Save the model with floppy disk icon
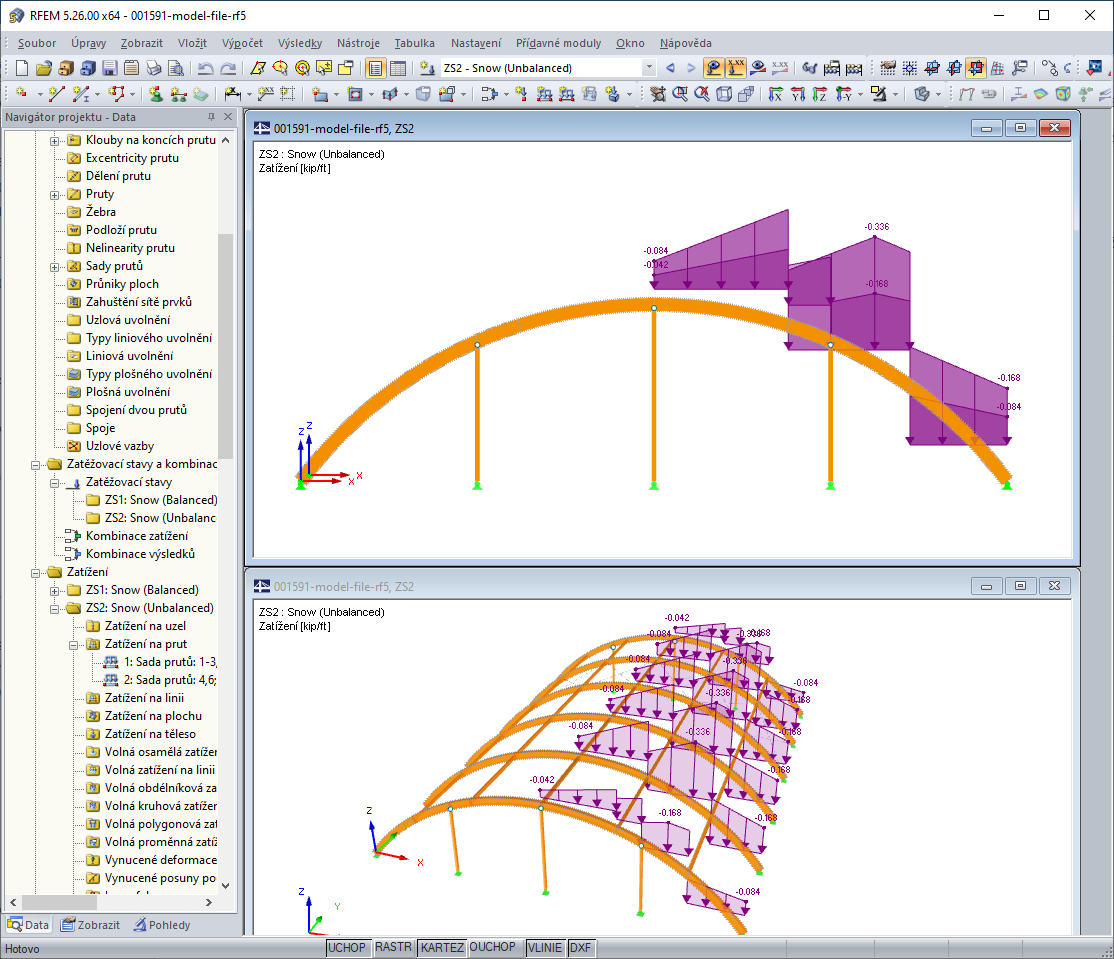Image resolution: width=1114 pixels, height=959 pixels. pos(109,68)
